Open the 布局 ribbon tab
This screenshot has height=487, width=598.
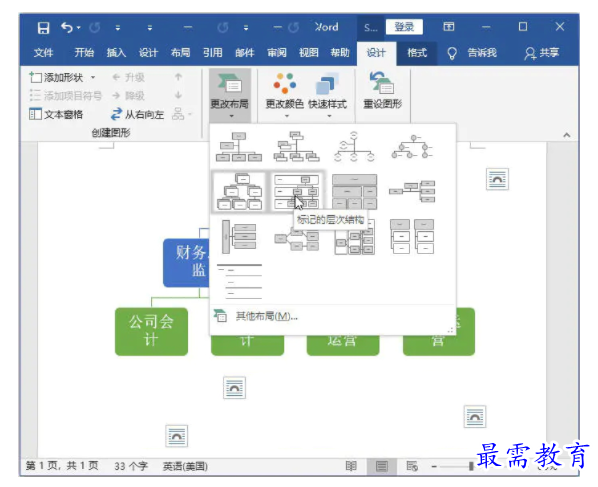180,52
